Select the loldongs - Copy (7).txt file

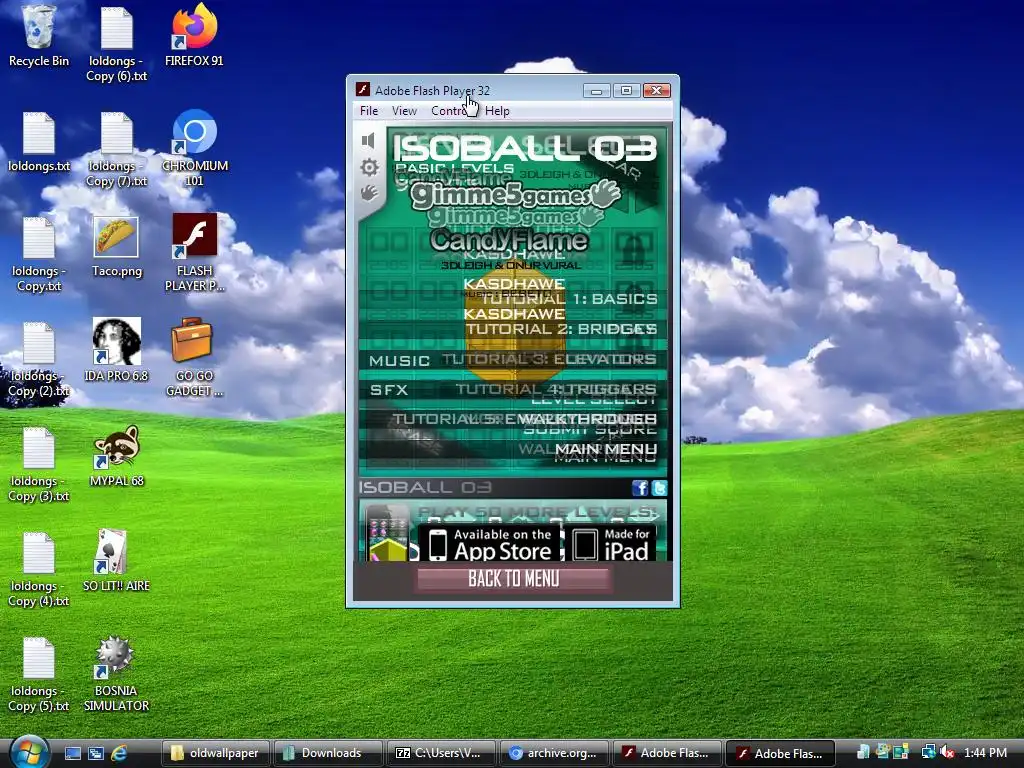tap(116, 149)
